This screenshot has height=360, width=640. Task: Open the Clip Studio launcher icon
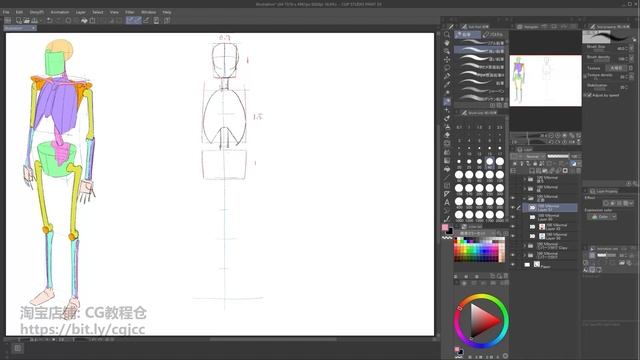pyautogui.click(x=8, y=20)
